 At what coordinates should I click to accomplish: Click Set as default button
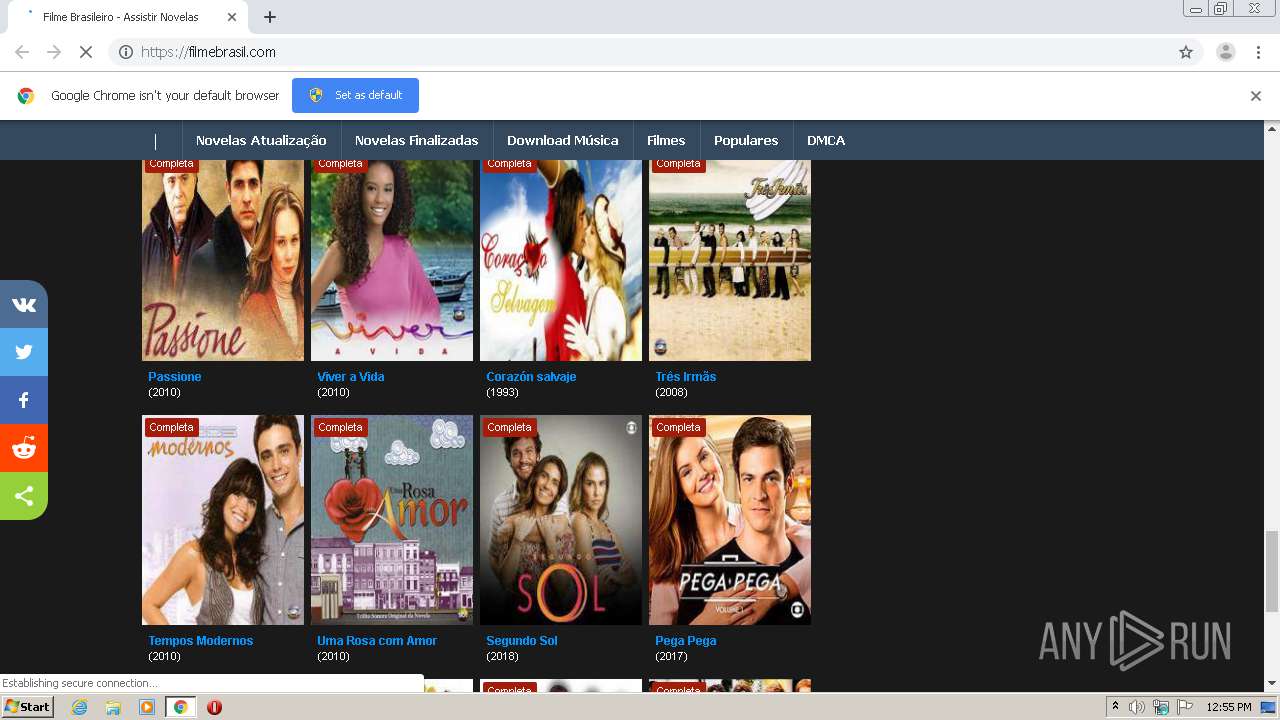point(355,95)
